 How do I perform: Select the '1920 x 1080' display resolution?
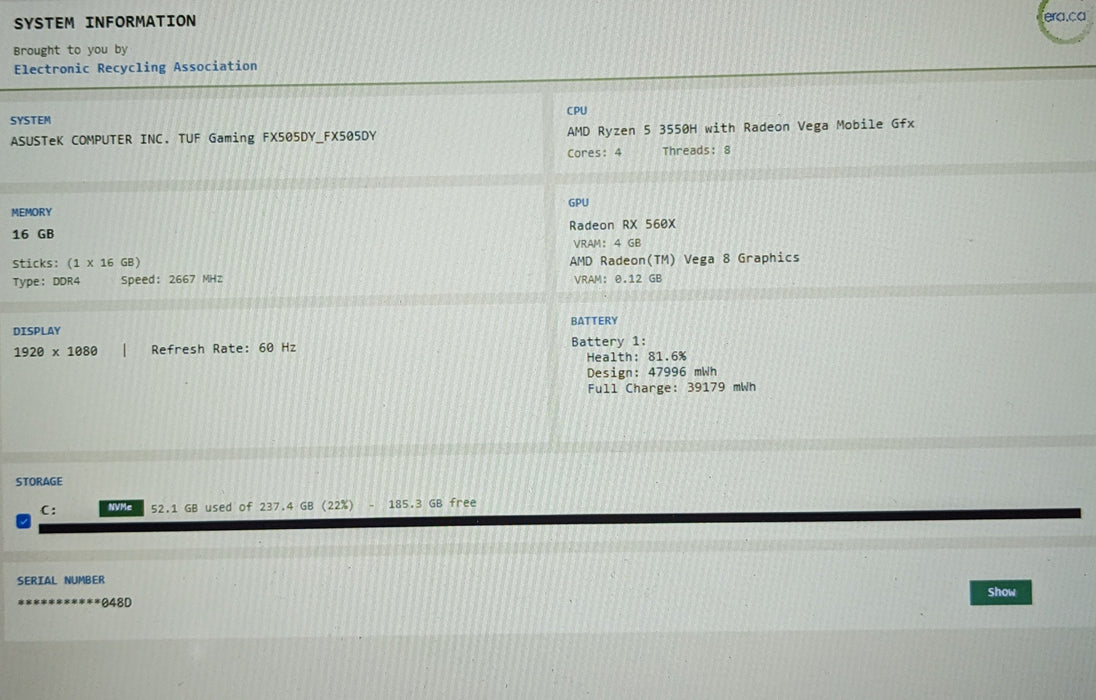click(55, 351)
